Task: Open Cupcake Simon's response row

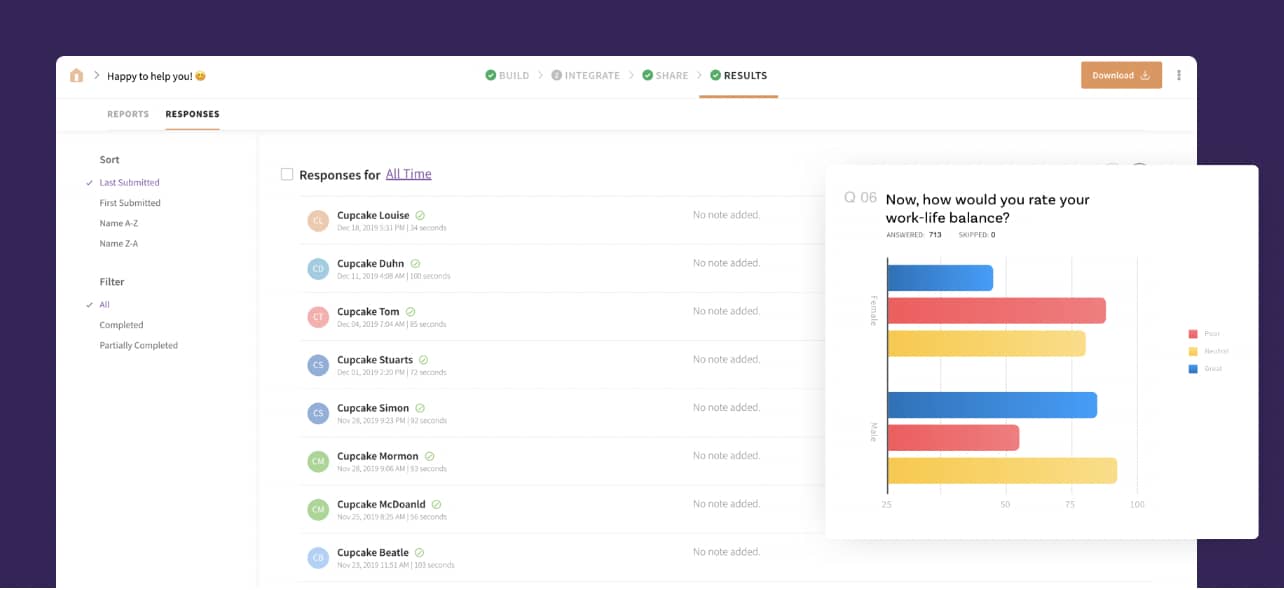Action: tap(372, 408)
